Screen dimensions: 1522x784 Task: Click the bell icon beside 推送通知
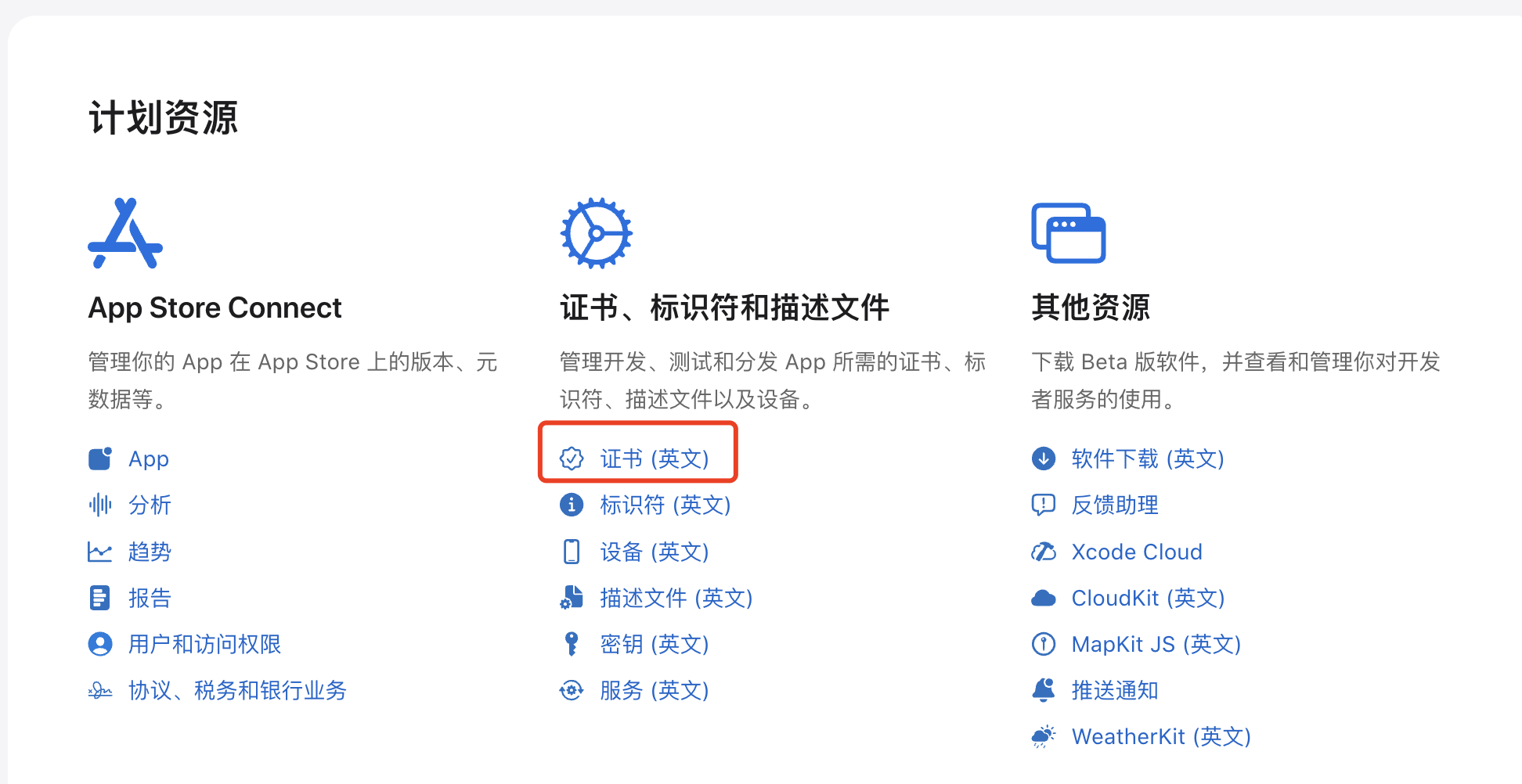1044,690
